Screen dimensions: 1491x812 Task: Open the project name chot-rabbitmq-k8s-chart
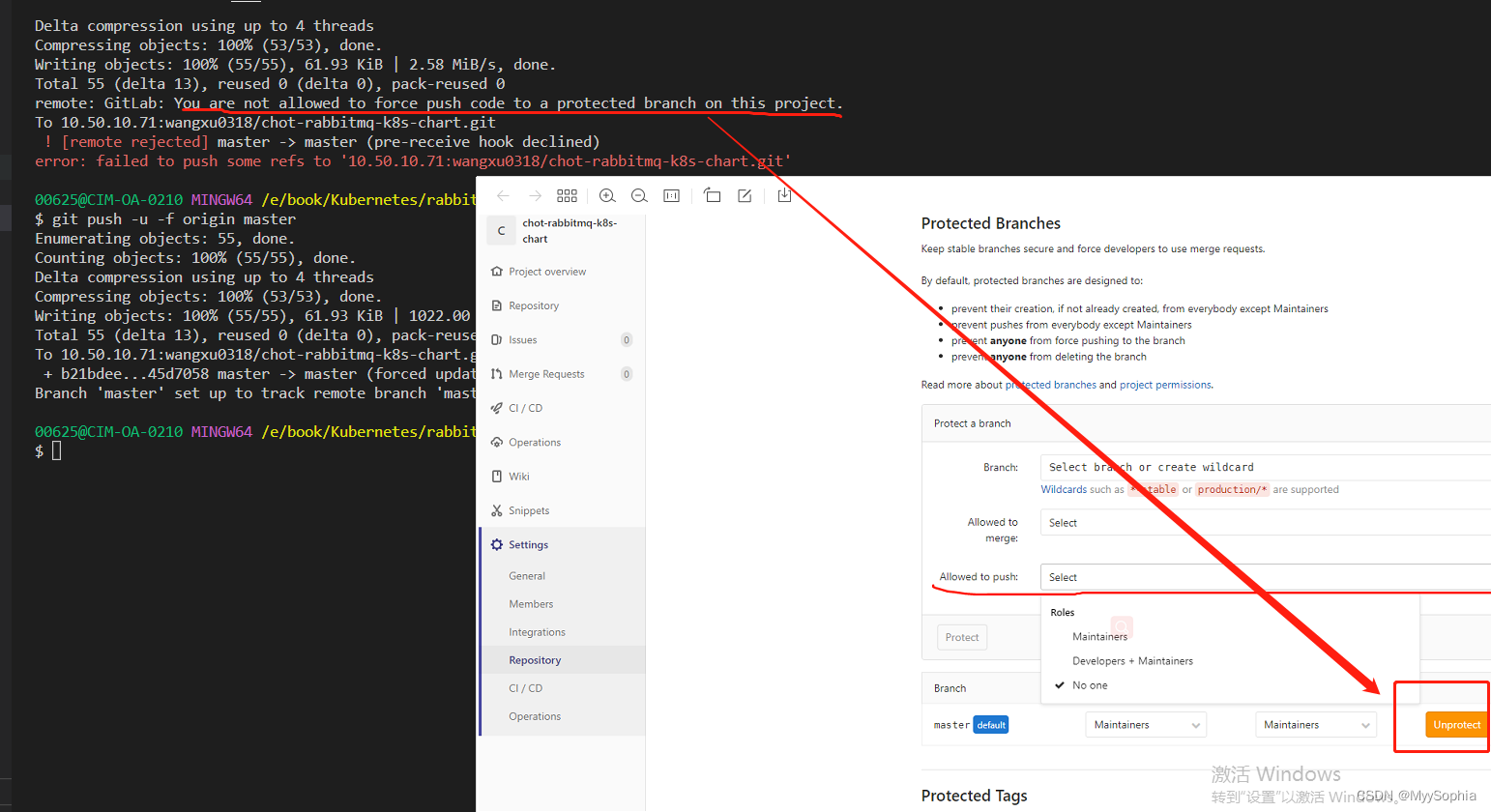click(570, 231)
